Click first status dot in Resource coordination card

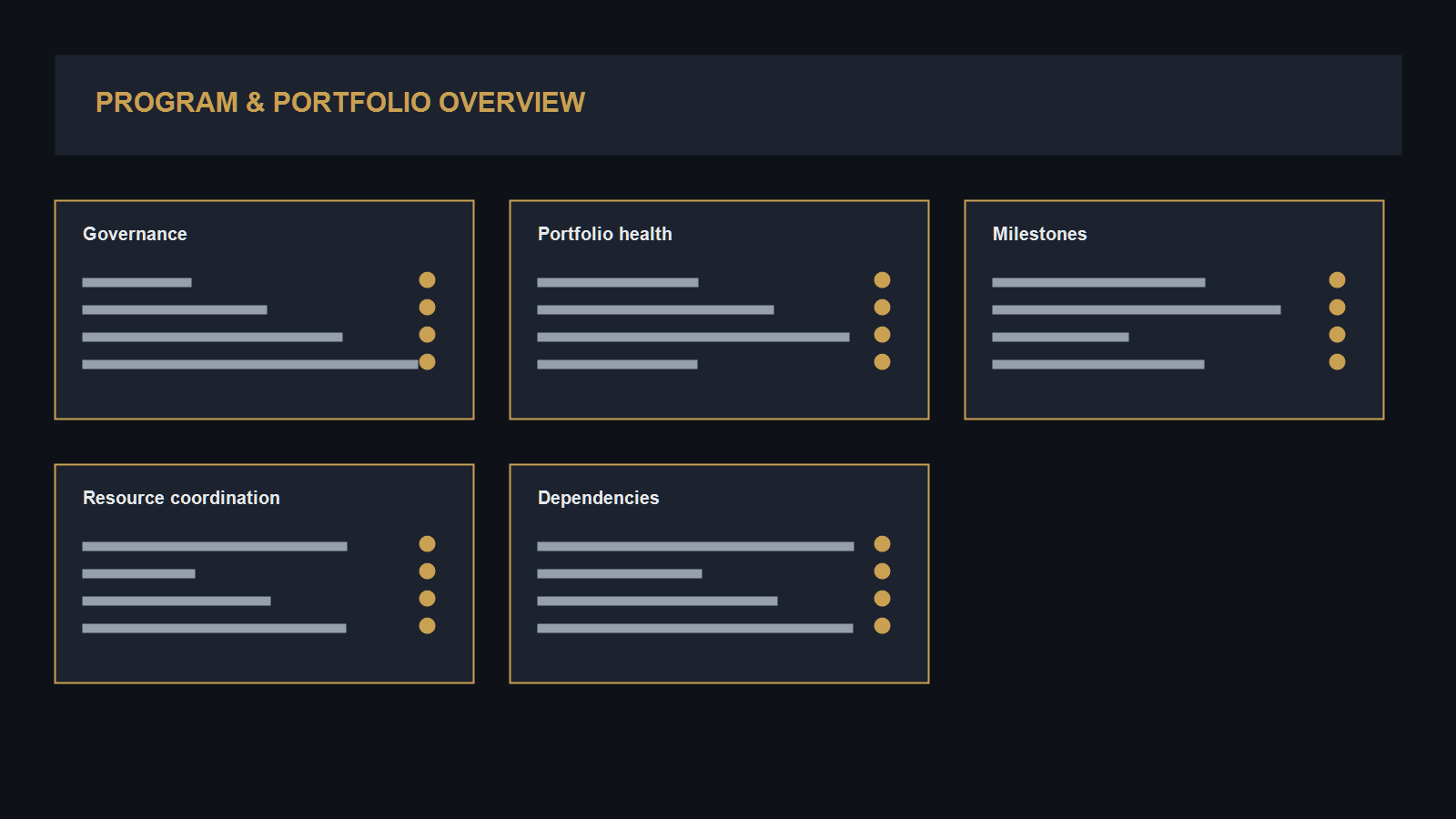point(427,544)
